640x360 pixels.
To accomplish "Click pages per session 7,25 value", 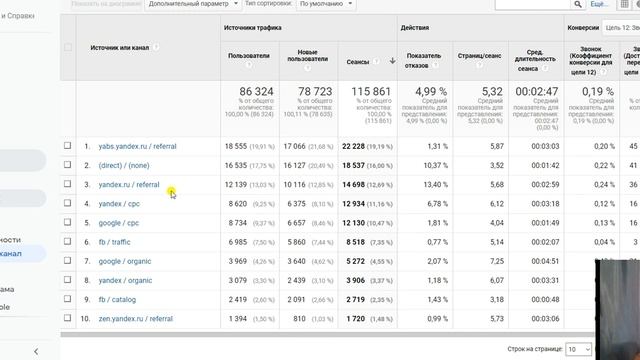I will (497, 261).
